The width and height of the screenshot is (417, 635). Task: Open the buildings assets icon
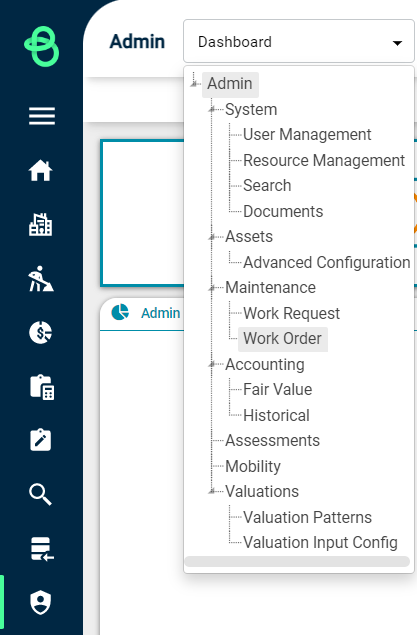coord(40,224)
